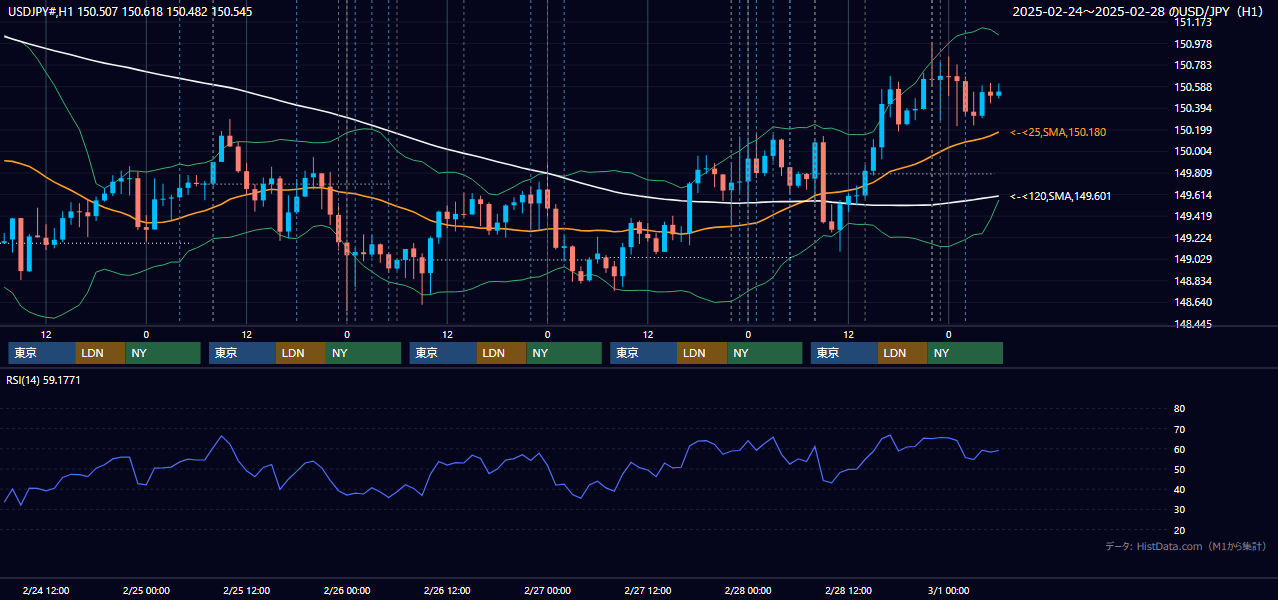The width and height of the screenshot is (1278, 600).
Task: Click the 149.809 price axis label
Action: pyautogui.click(x=1193, y=173)
